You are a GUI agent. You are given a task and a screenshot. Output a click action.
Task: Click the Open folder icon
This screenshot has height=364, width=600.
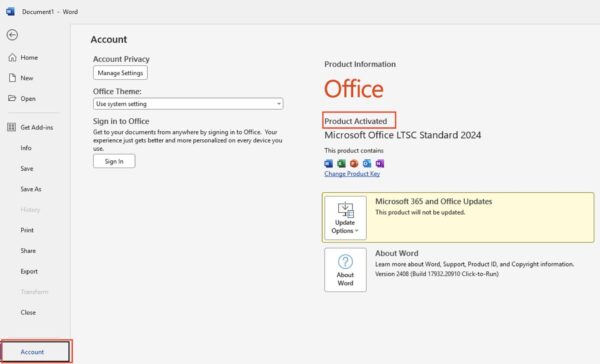point(12,98)
